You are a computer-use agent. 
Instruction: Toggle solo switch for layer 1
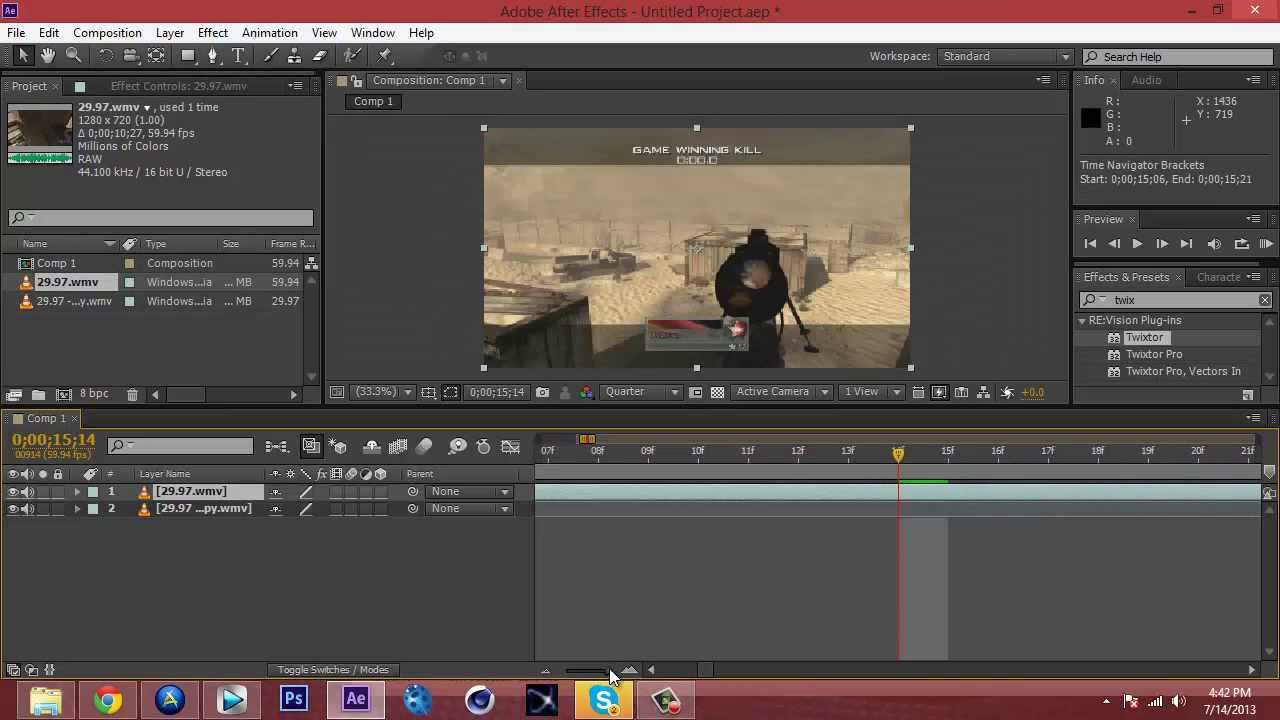tap(42, 491)
